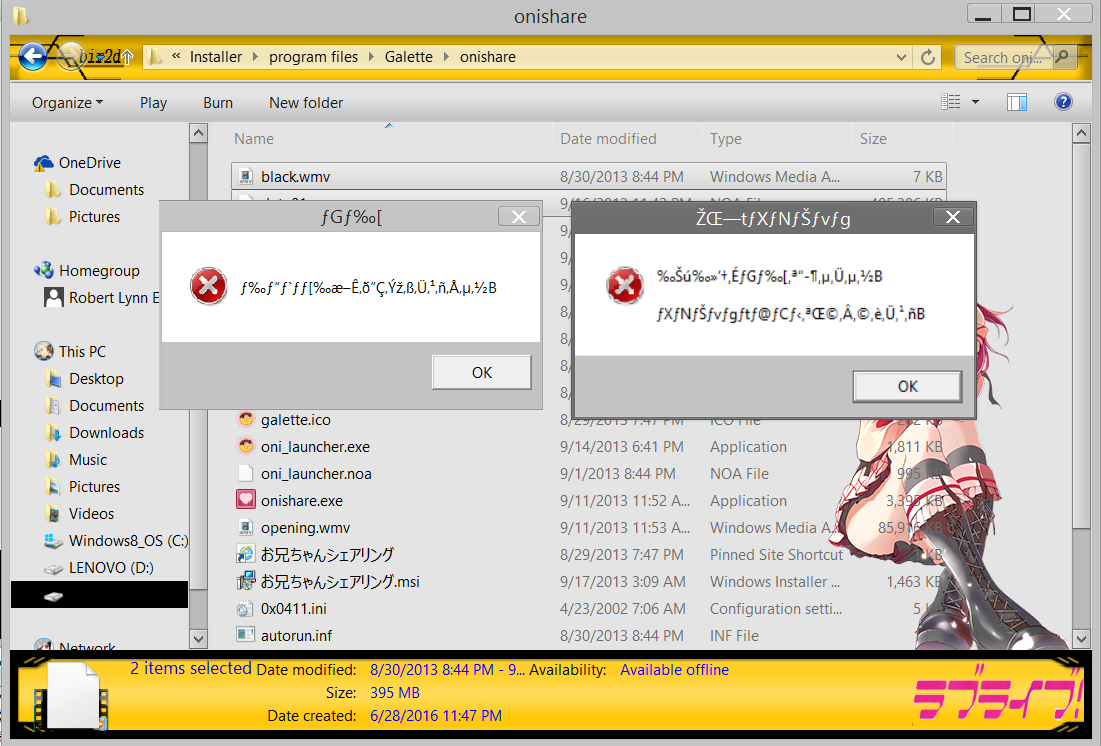Expand the arrow after Galette breadcrumb
This screenshot has width=1101, height=746.
pos(446,57)
